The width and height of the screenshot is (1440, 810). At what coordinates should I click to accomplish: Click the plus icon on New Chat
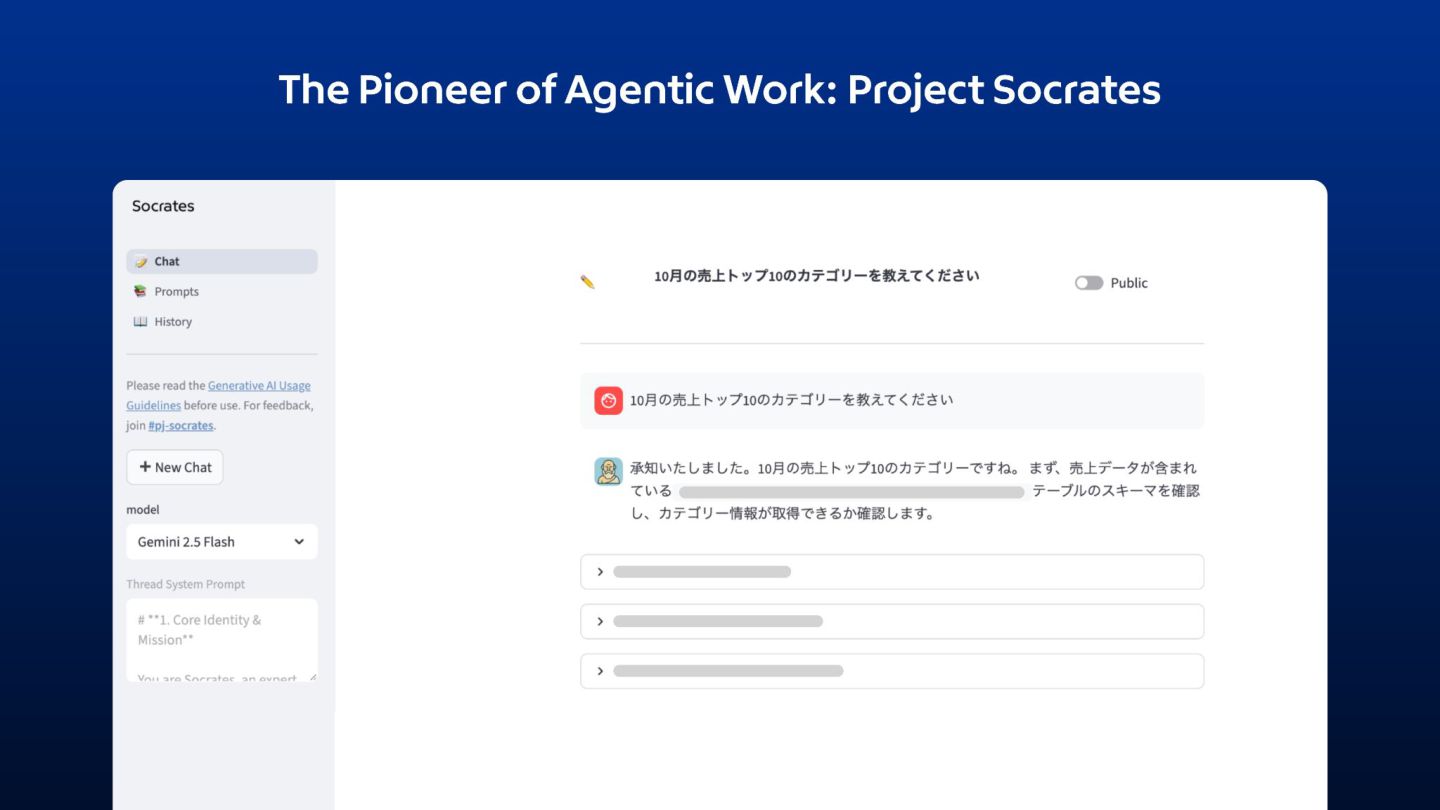point(145,467)
